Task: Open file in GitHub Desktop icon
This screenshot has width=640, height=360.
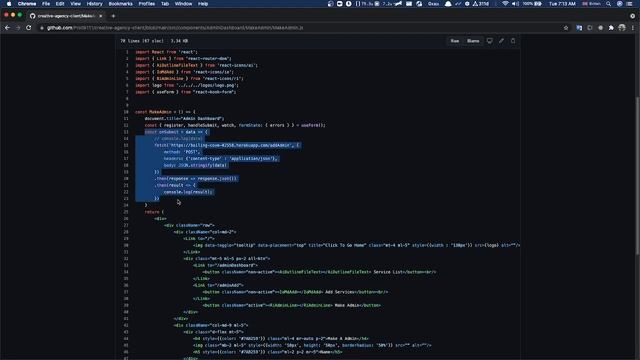Action: 489,41
